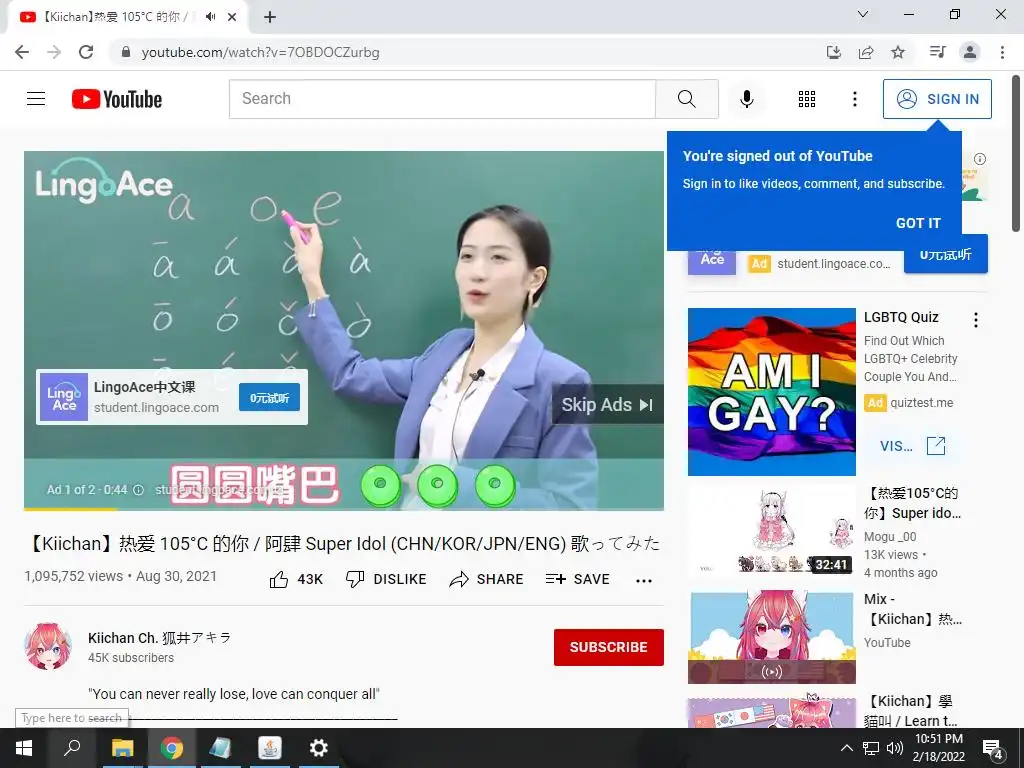
Task: Open more actions ellipsis below video
Action: (644, 581)
